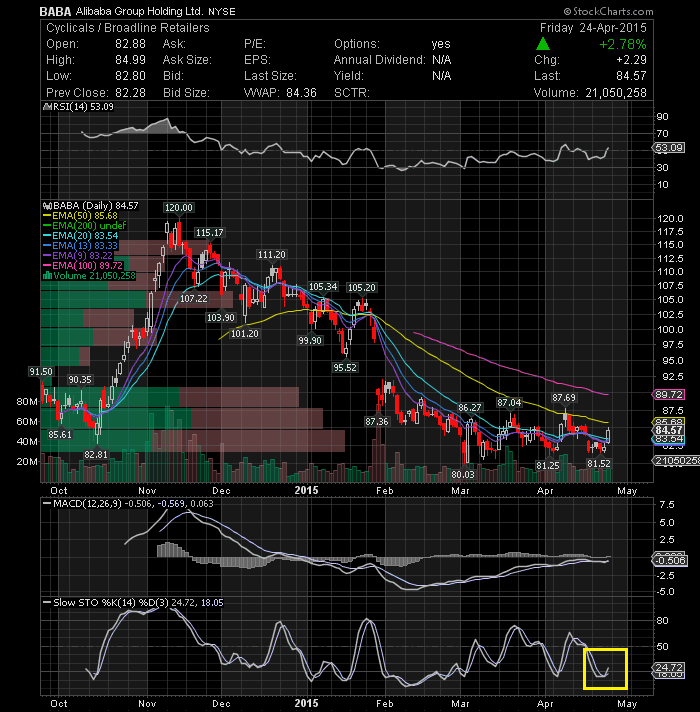Image resolution: width=700 pixels, height=712 pixels.
Task: Click the 120.00 peak price label
Action: pos(178,208)
